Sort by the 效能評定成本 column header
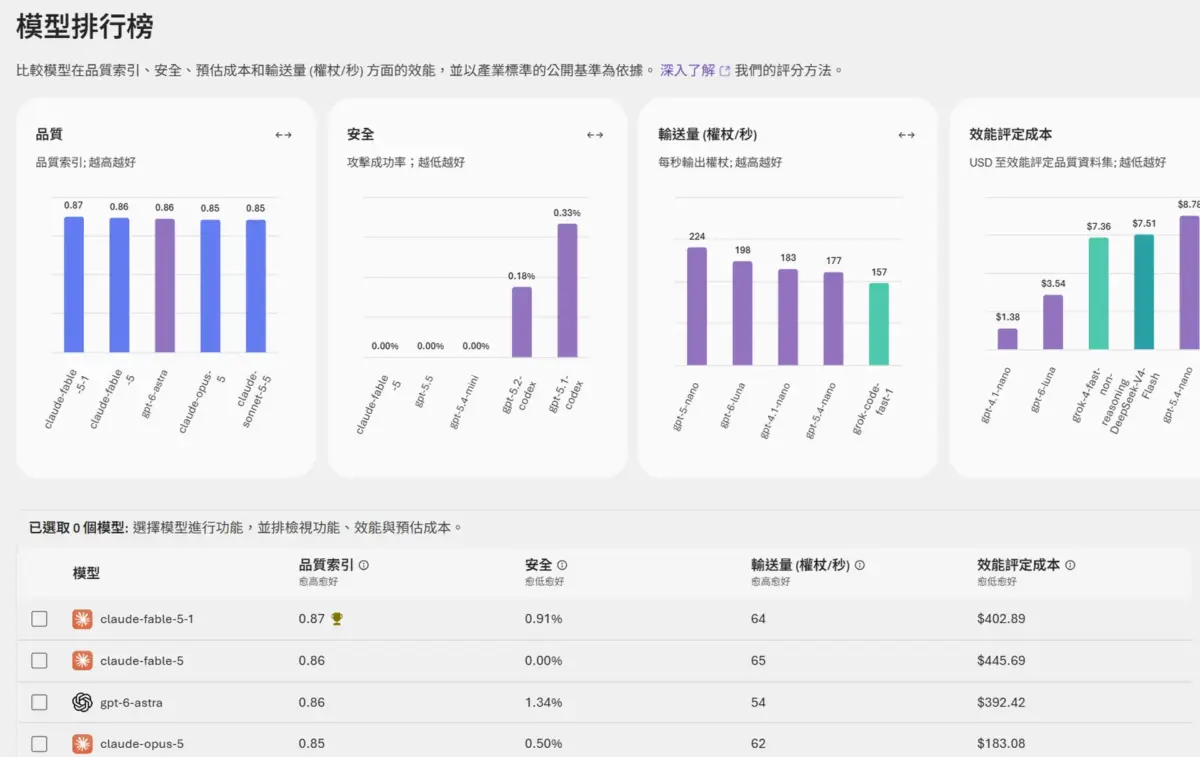 (x=1019, y=565)
